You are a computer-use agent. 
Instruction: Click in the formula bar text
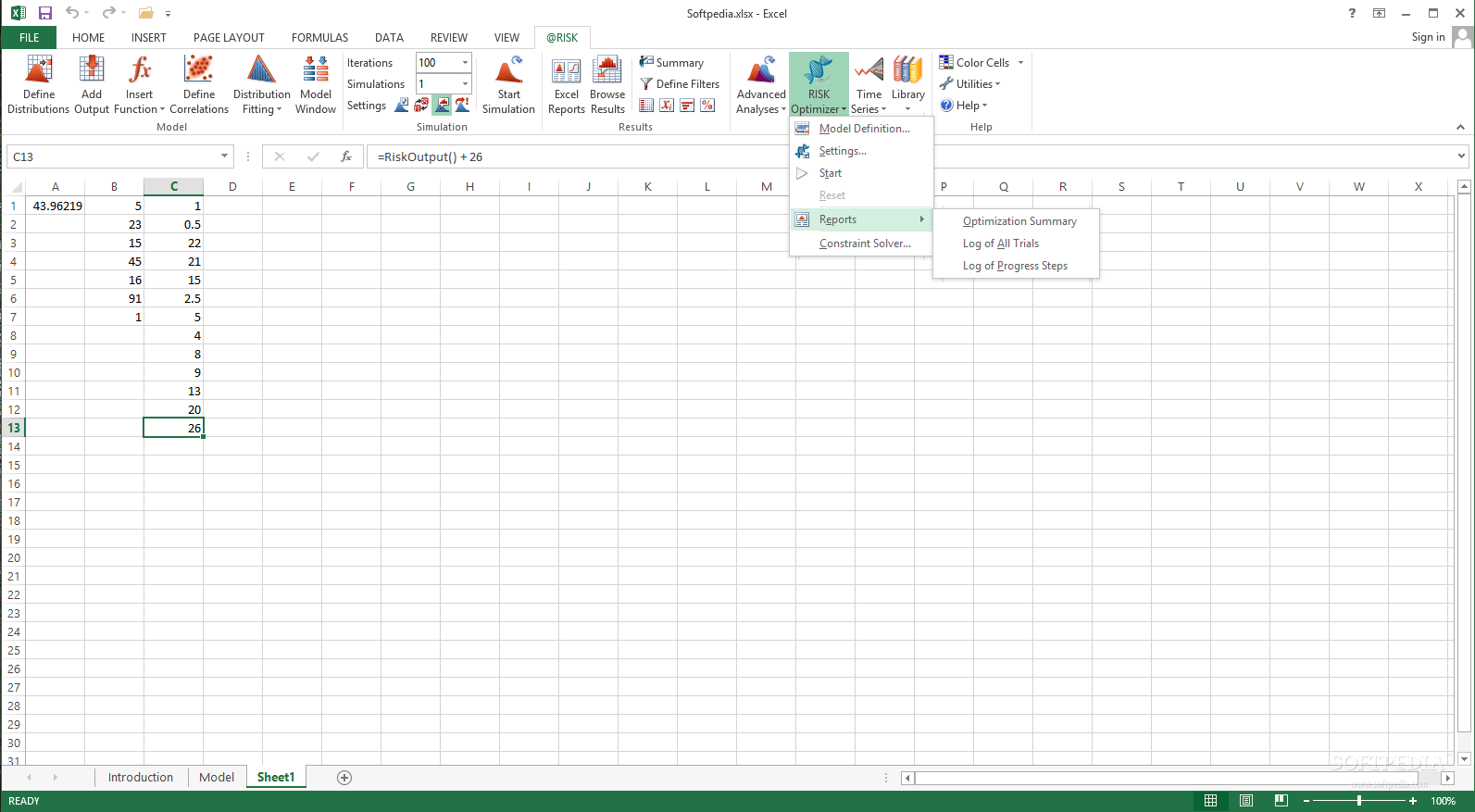tap(430, 157)
